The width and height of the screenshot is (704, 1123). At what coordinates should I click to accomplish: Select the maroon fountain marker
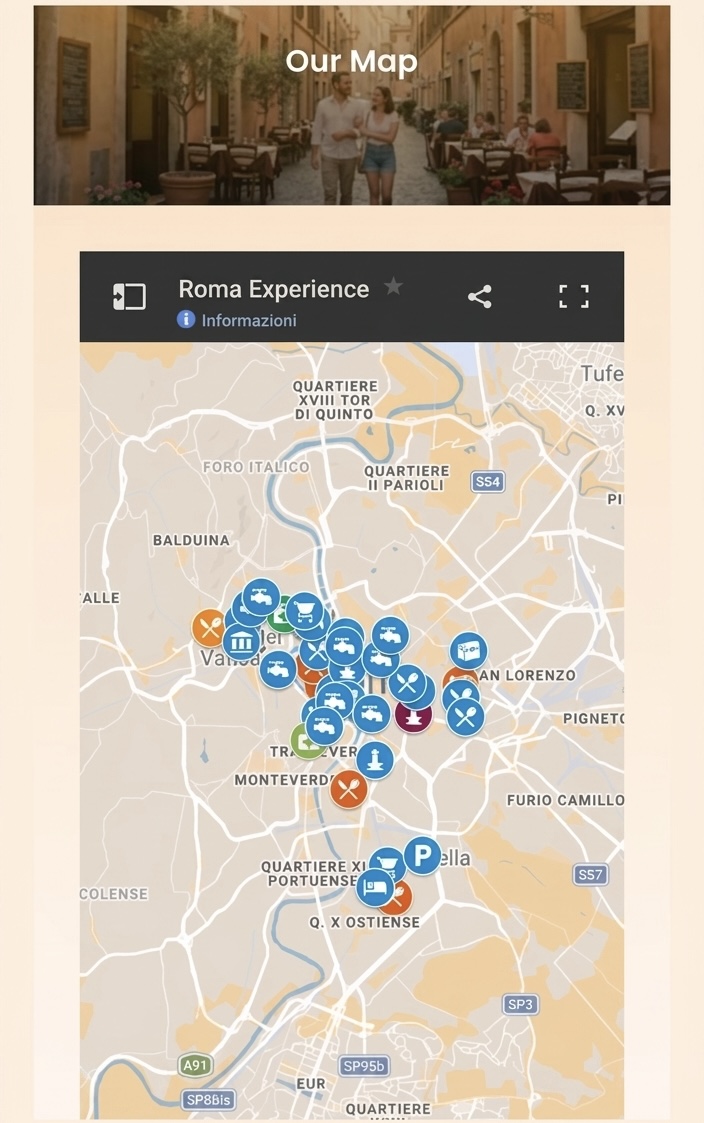414,716
